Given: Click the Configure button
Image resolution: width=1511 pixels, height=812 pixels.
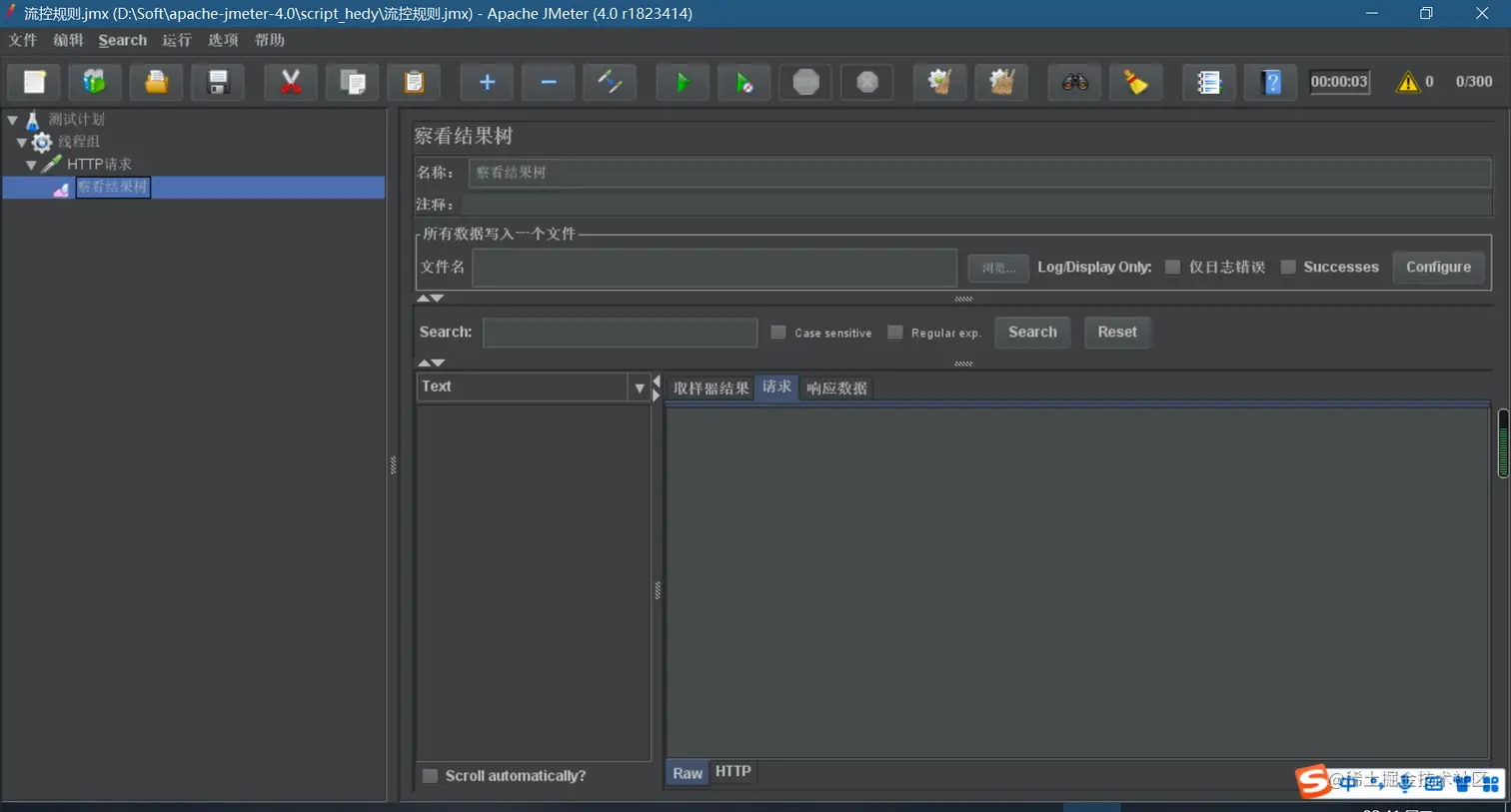Looking at the screenshot, I should coord(1438,267).
